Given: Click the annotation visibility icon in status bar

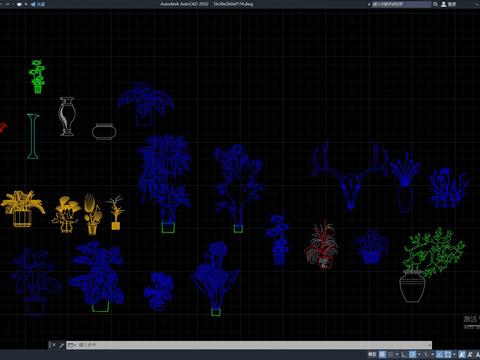Looking at the screenshot, I should click(462, 354).
